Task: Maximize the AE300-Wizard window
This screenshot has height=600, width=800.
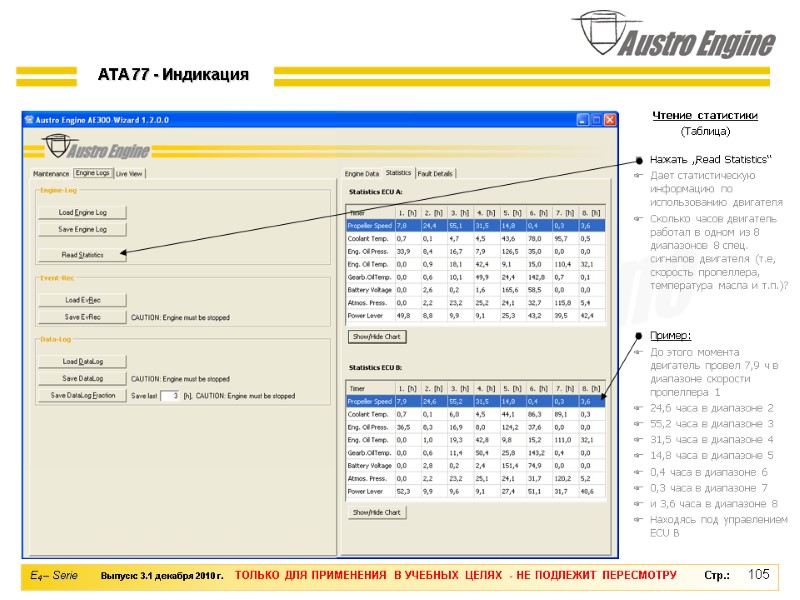Action: tap(596, 120)
